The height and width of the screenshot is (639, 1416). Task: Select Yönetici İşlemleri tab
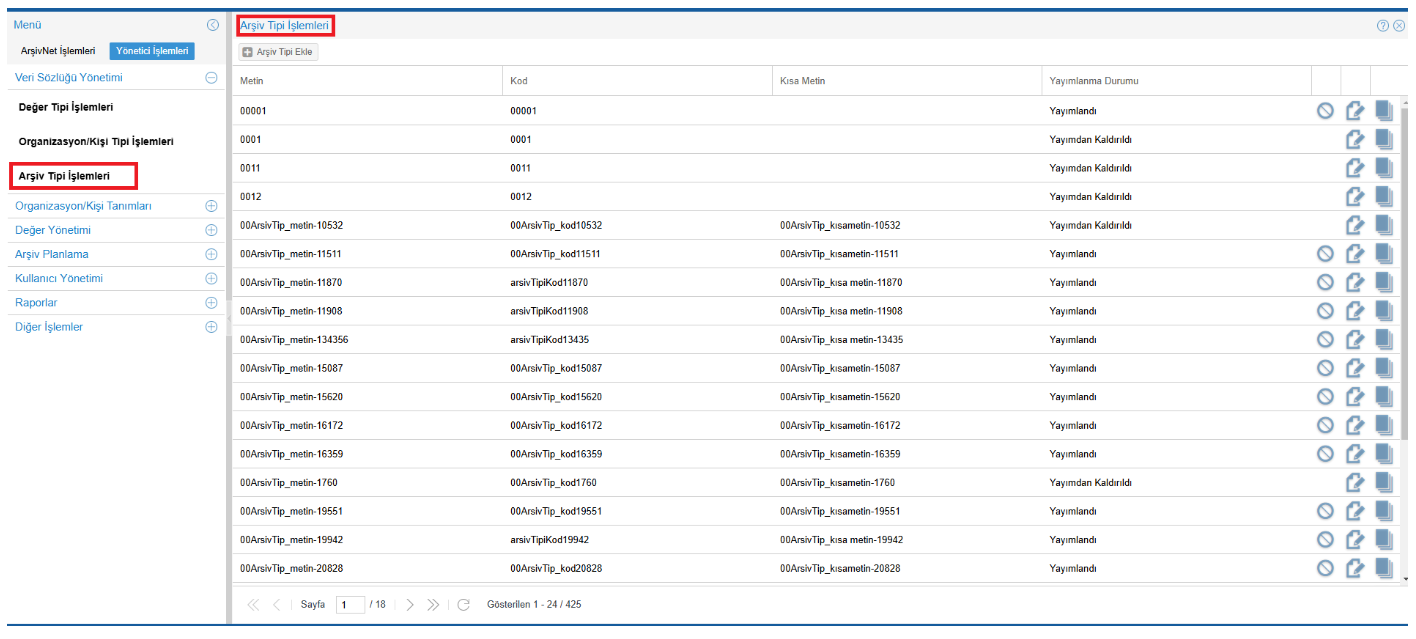(152, 50)
